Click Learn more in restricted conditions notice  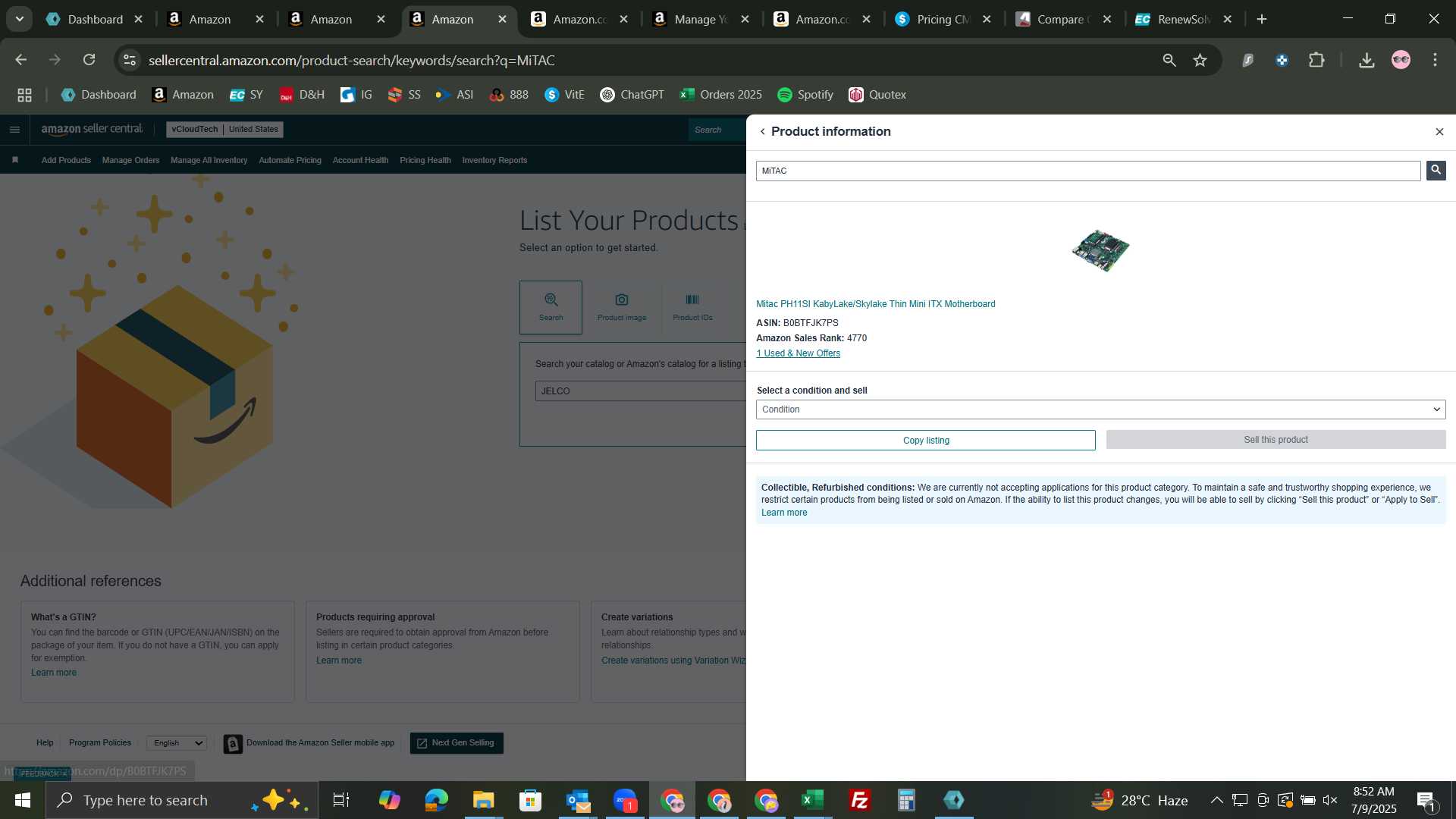pos(784,513)
